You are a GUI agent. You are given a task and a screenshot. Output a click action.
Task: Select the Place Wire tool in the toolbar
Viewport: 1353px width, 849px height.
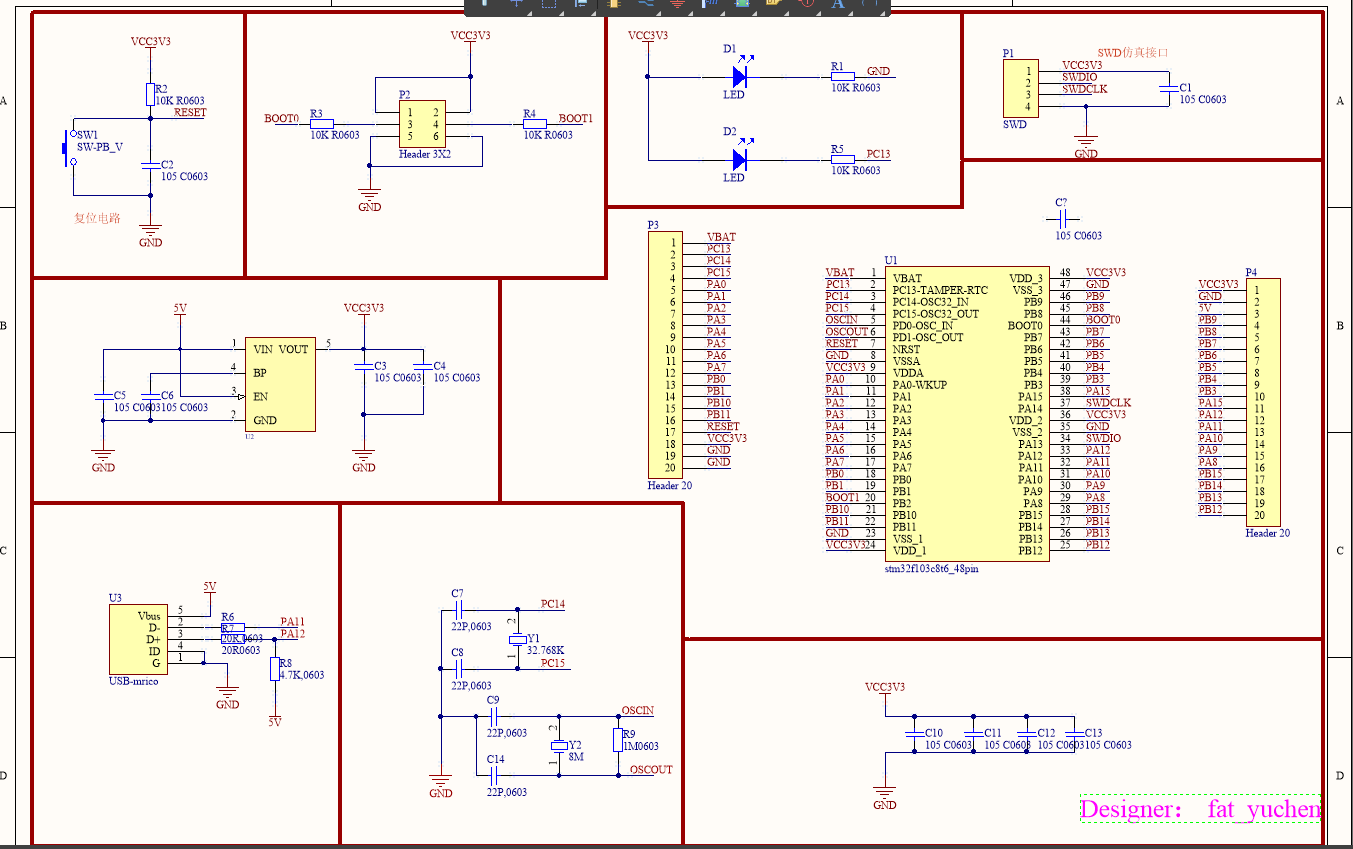645,4
